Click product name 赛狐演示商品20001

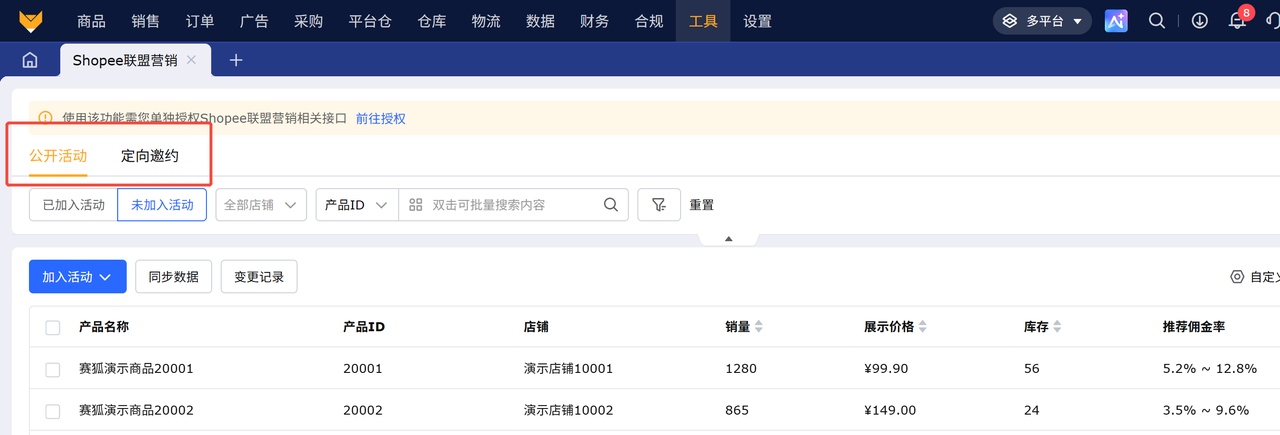136,369
